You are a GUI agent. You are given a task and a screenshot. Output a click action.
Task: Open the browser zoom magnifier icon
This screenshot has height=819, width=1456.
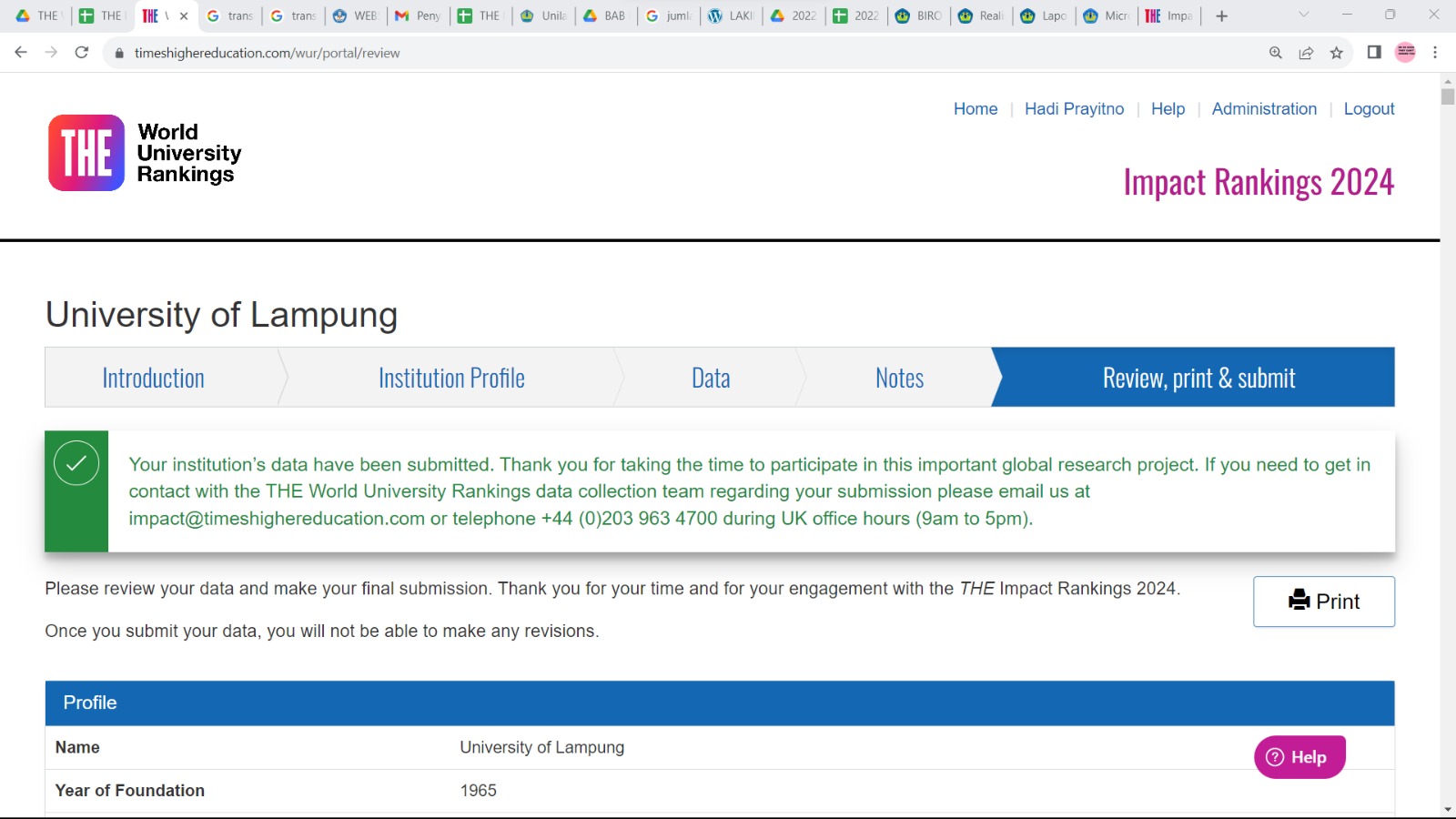tap(1276, 53)
